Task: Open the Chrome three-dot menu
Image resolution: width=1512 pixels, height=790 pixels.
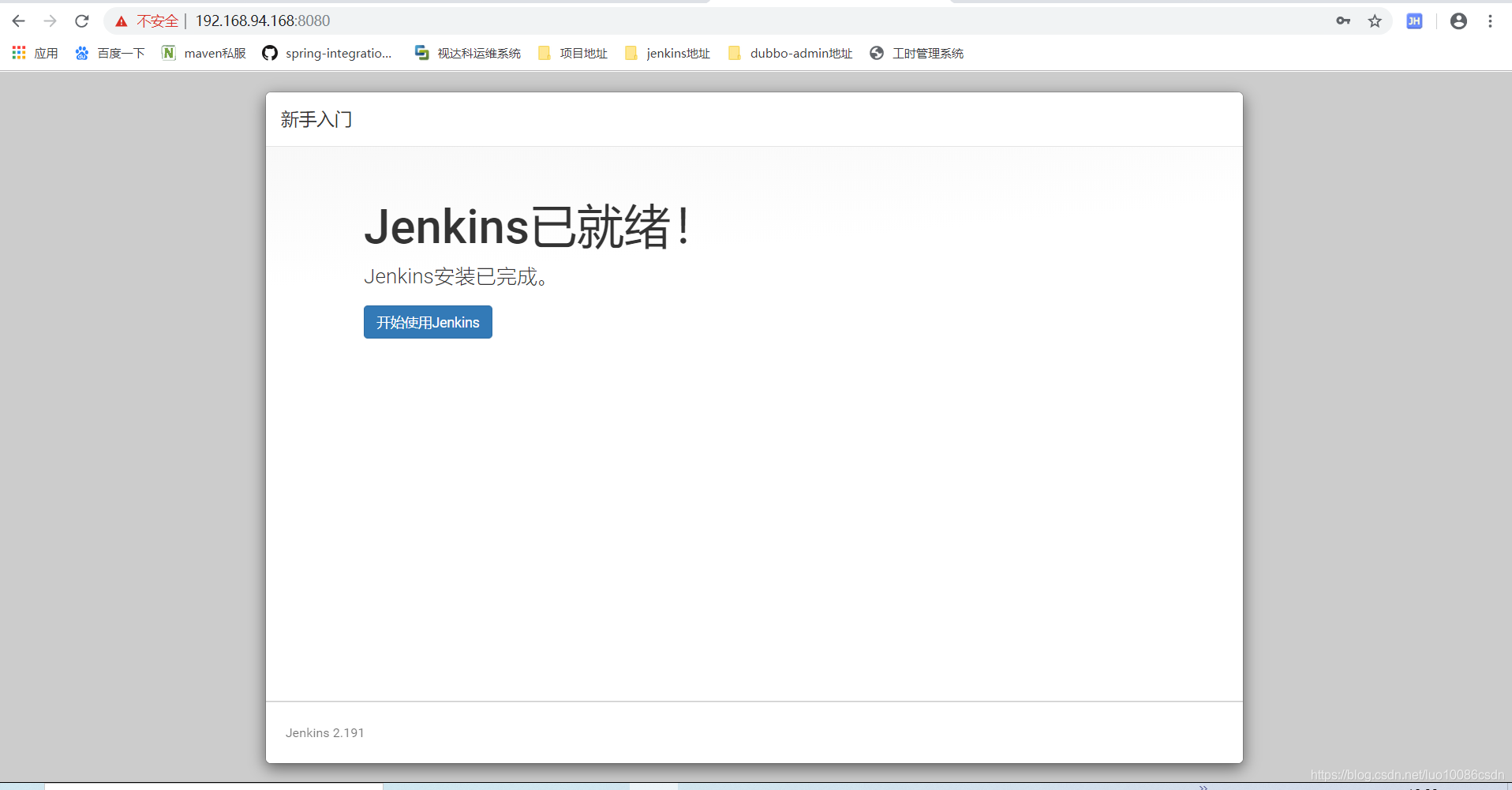Action: point(1490,21)
